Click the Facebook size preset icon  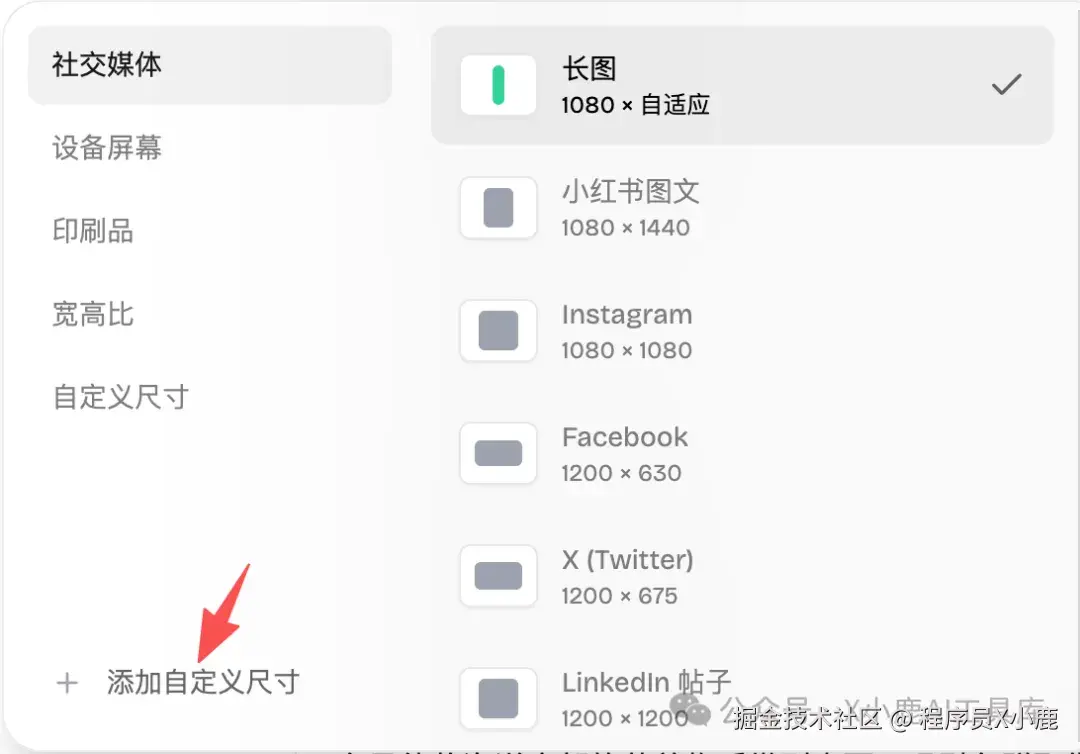(497, 453)
